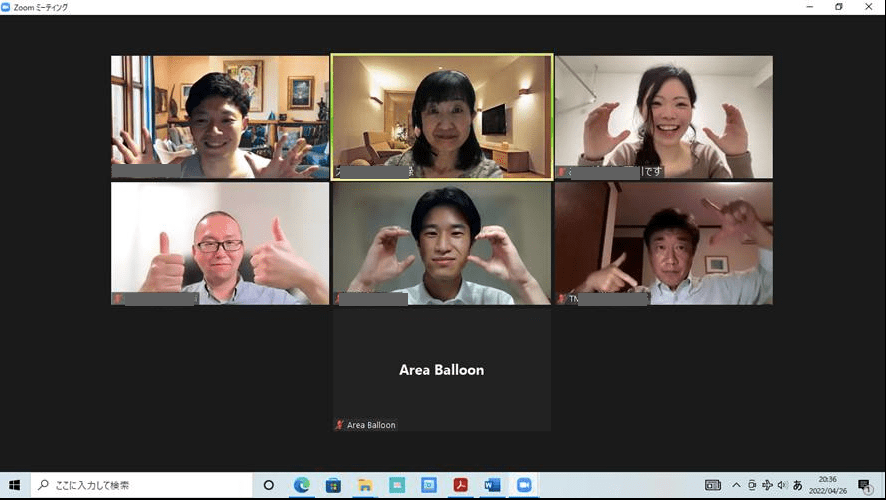Expand the hidden system tray icons chevron
This screenshot has width=886, height=500.
pyautogui.click(x=737, y=485)
